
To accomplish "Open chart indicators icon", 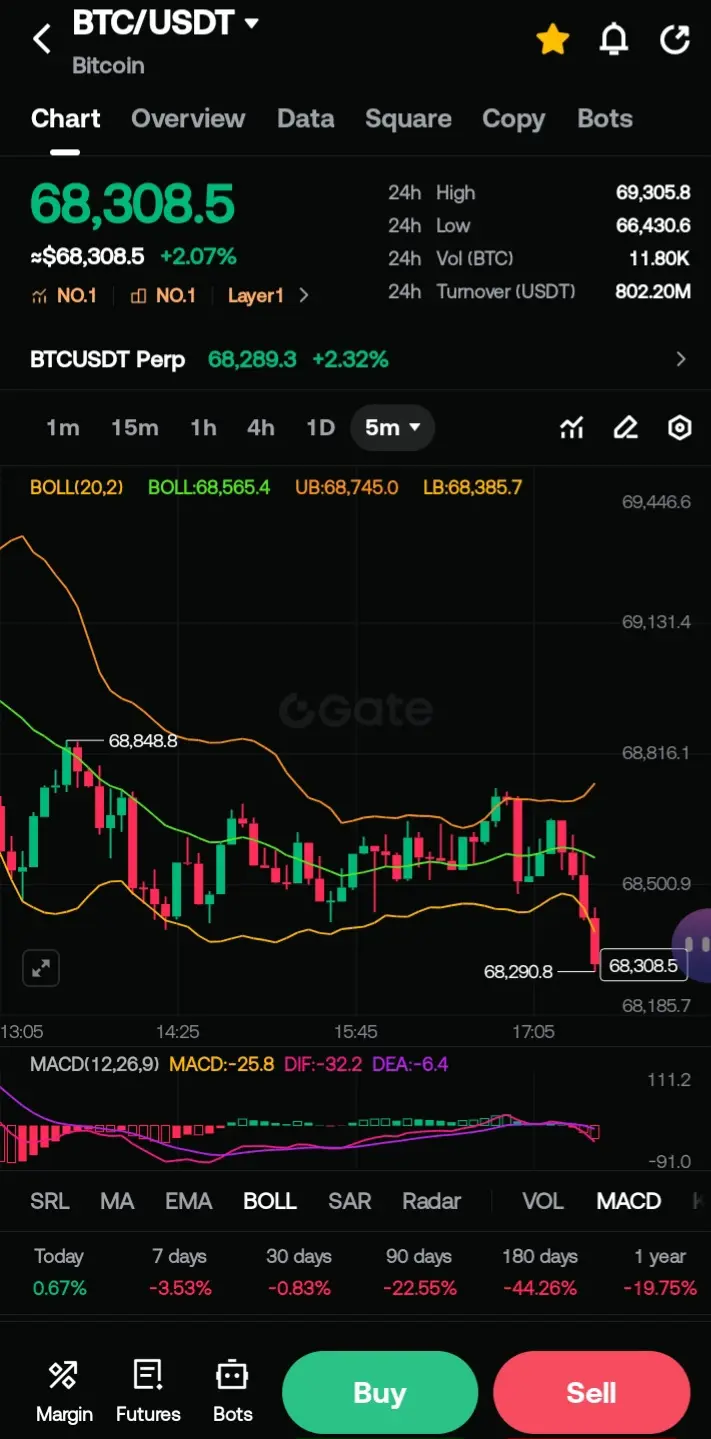I will (571, 428).
